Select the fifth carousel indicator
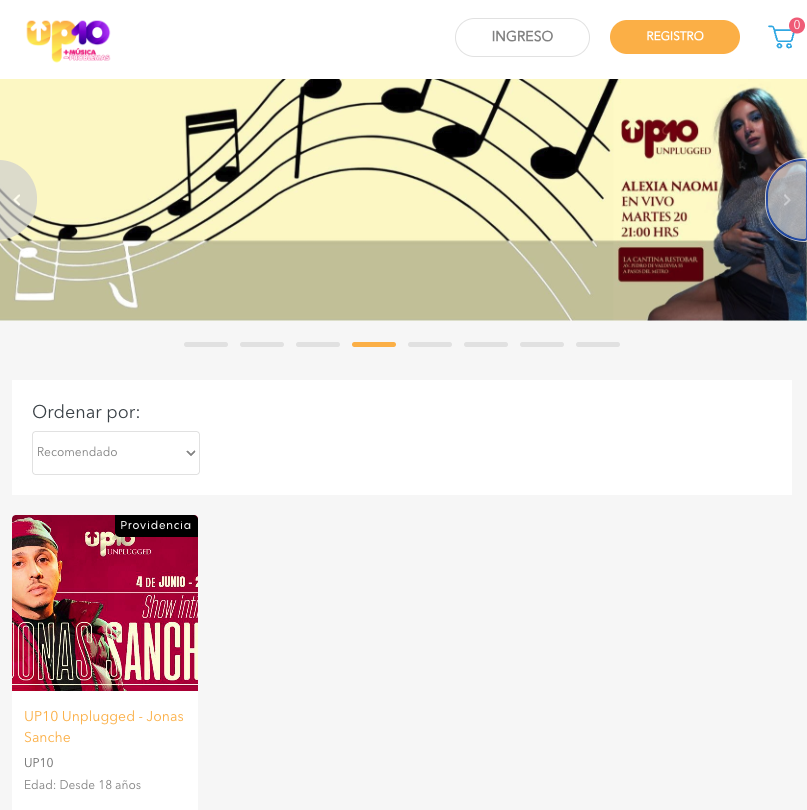The height and width of the screenshot is (810, 807). point(430,344)
